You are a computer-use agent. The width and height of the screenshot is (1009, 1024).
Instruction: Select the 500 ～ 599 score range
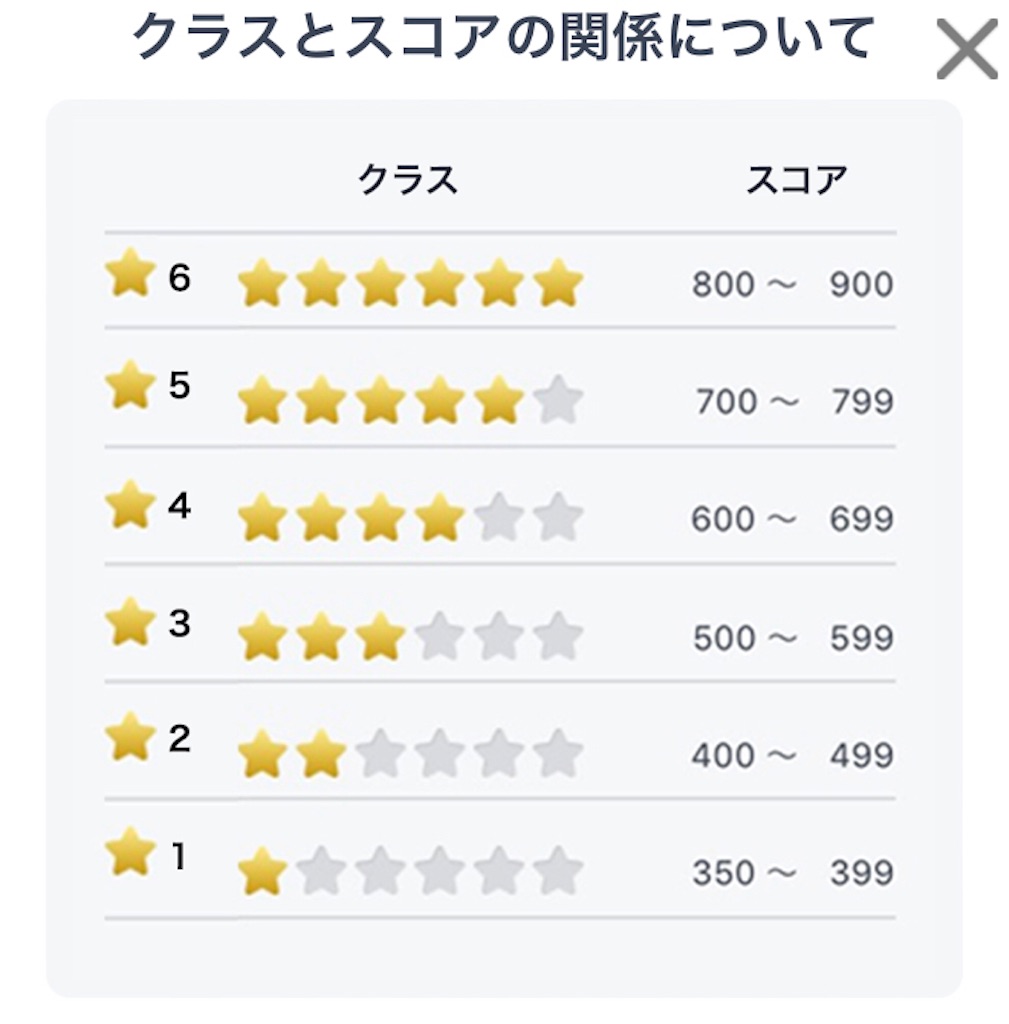793,637
